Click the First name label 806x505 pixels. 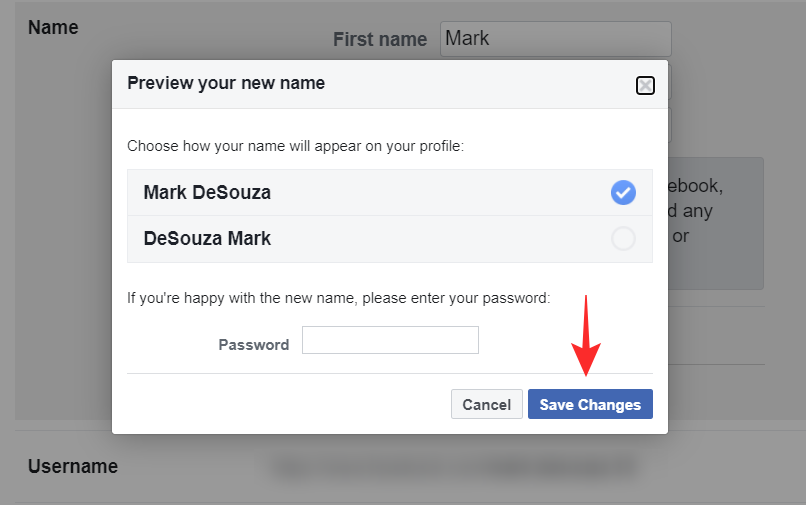pos(379,39)
